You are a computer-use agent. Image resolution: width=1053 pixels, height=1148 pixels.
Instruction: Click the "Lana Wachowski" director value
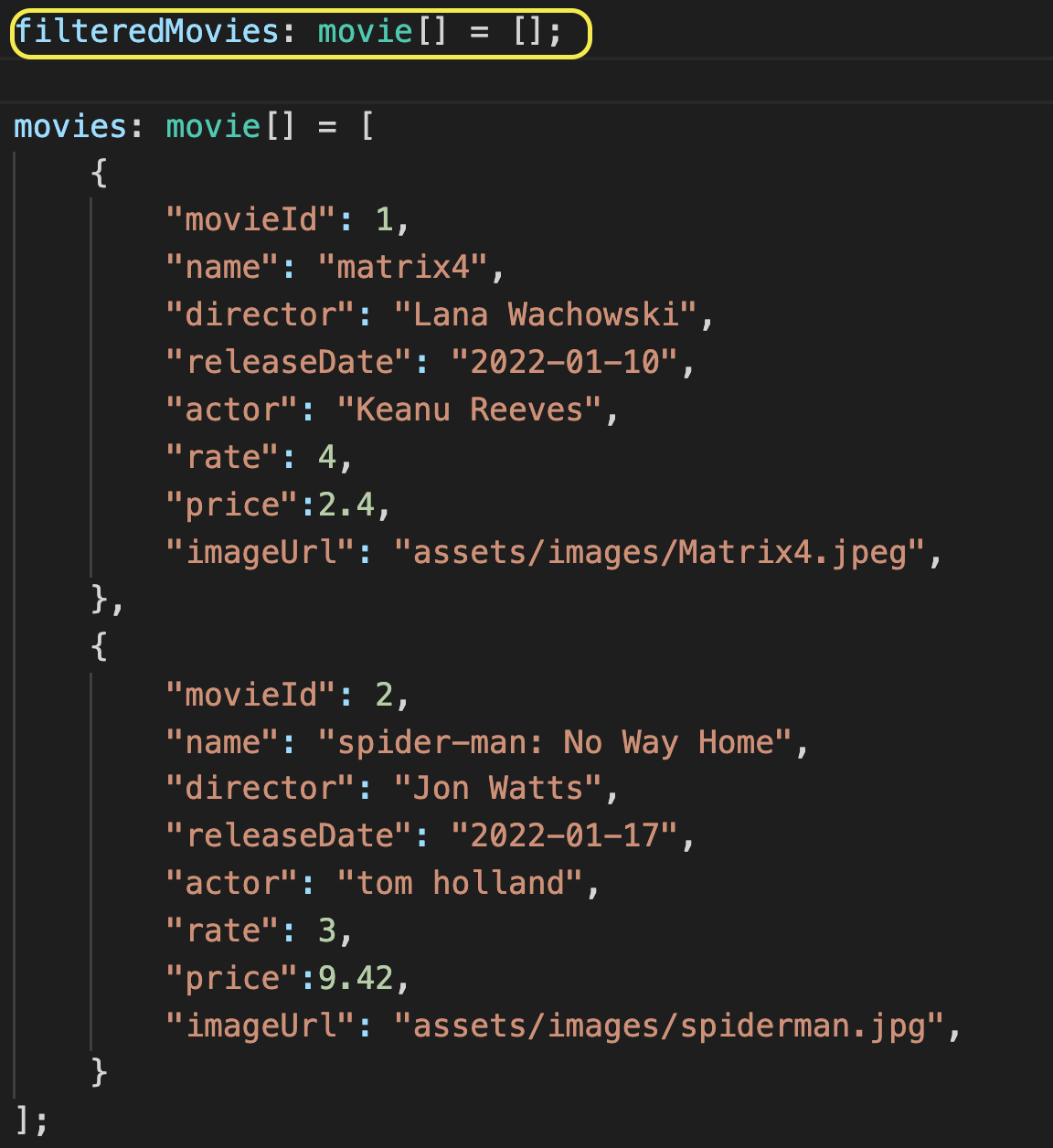(x=546, y=314)
